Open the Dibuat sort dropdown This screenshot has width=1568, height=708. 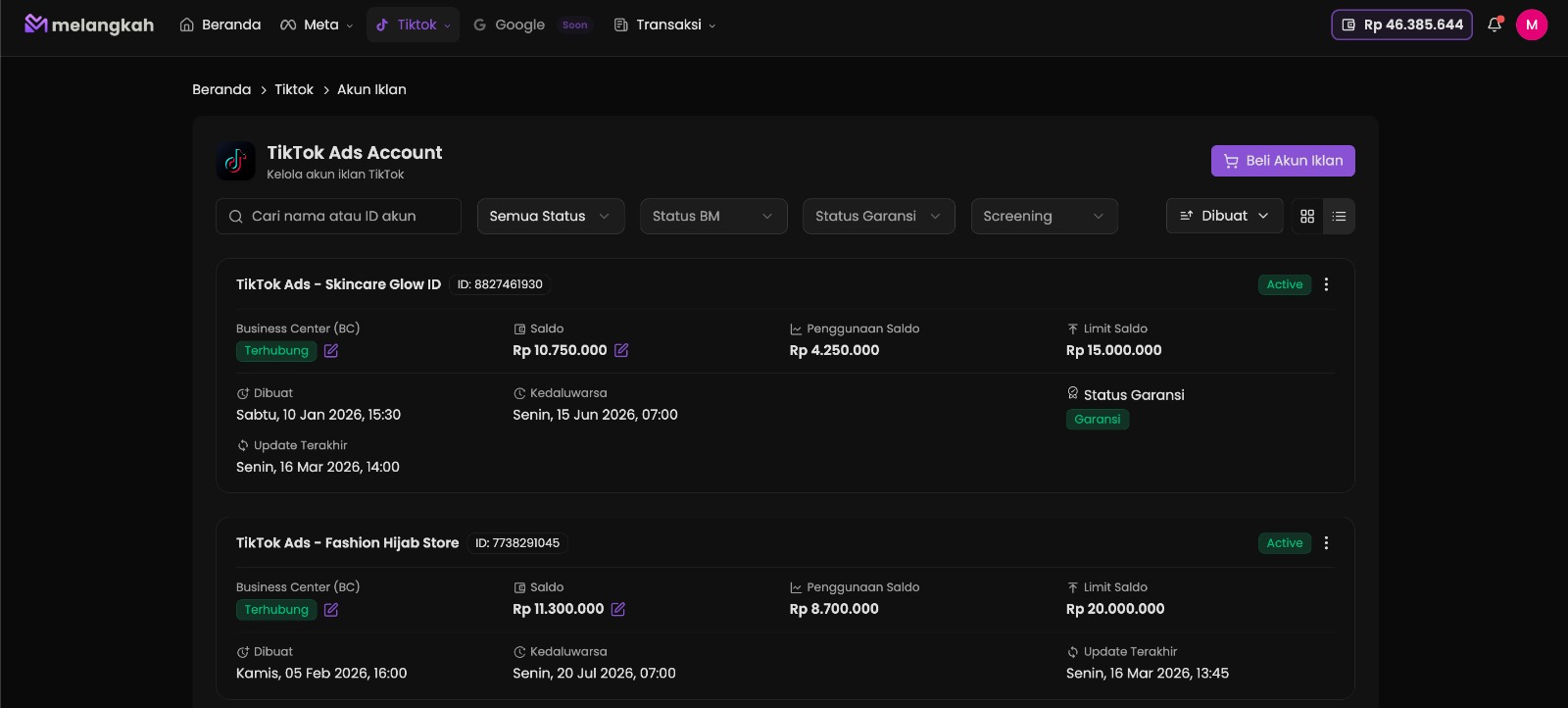click(1225, 216)
